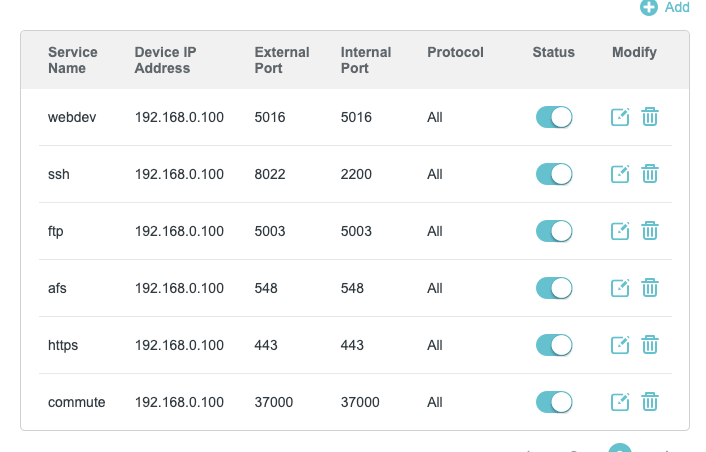This screenshot has width=706, height=452.
Task: Toggle the commute service status
Action: 554,402
